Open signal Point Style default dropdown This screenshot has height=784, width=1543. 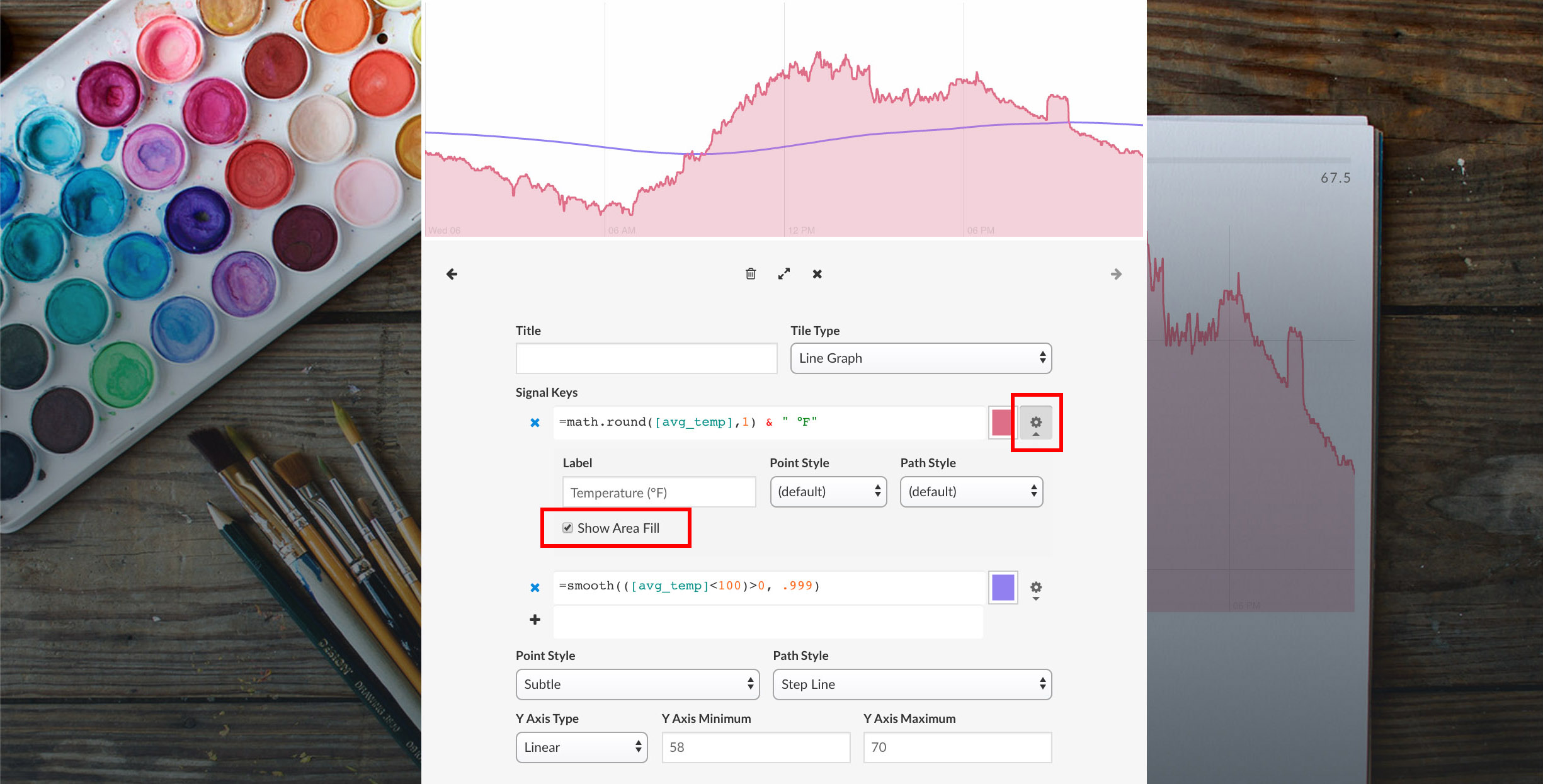pyautogui.click(x=828, y=492)
